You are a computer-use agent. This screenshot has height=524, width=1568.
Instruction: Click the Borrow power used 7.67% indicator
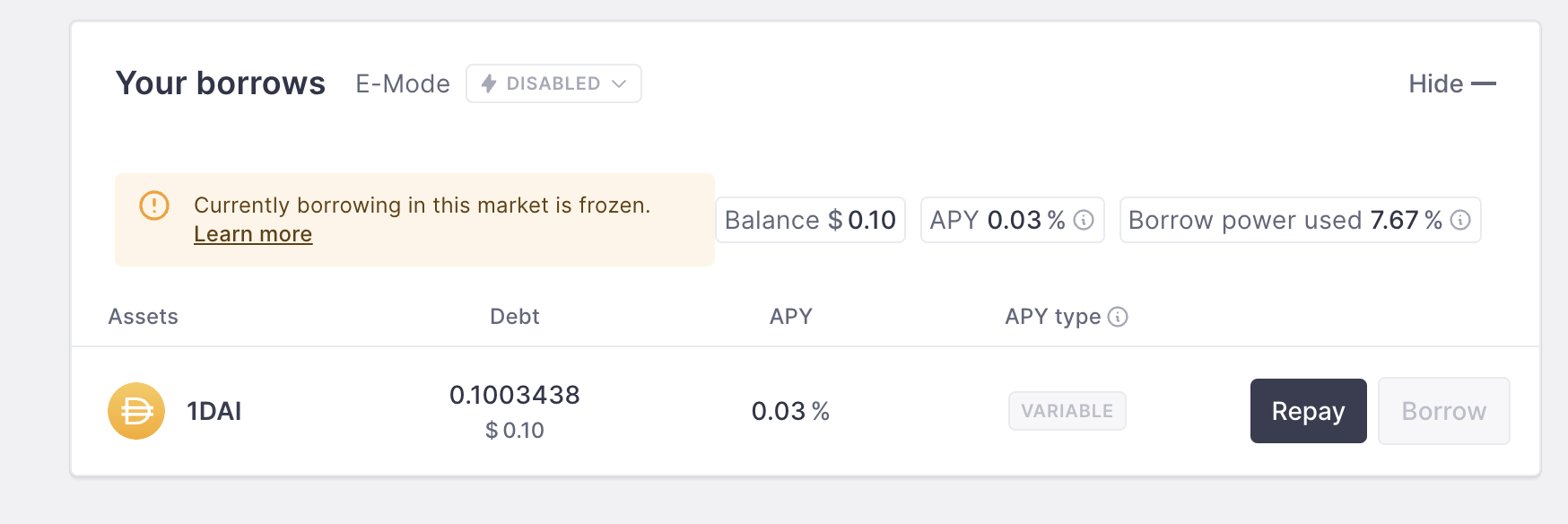[x=1300, y=219]
